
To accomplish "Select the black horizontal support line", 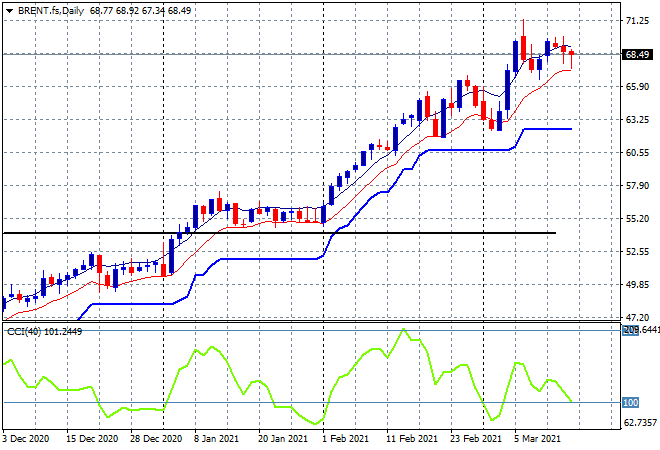I will click(279, 233).
